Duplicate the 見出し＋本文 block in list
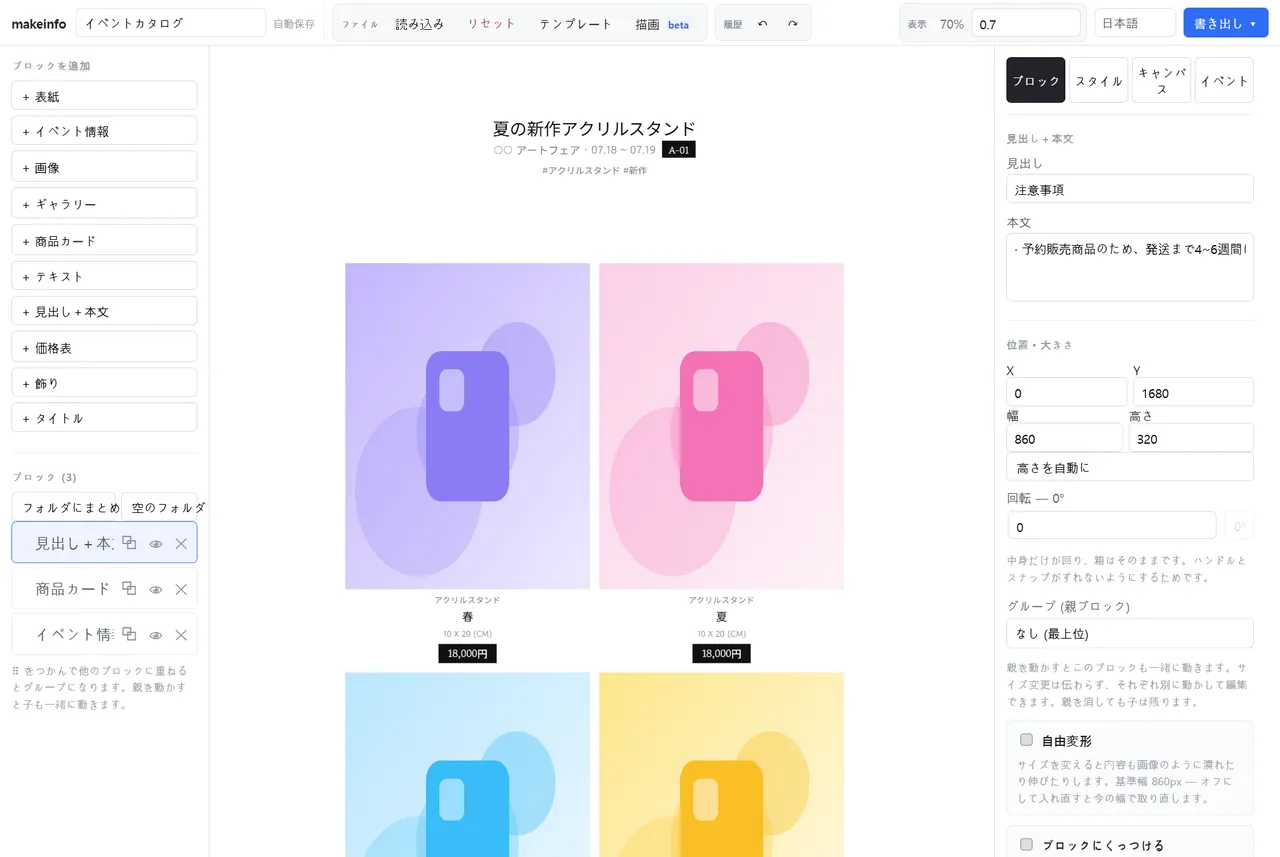Screen dimensions: 1280x857 coord(129,543)
